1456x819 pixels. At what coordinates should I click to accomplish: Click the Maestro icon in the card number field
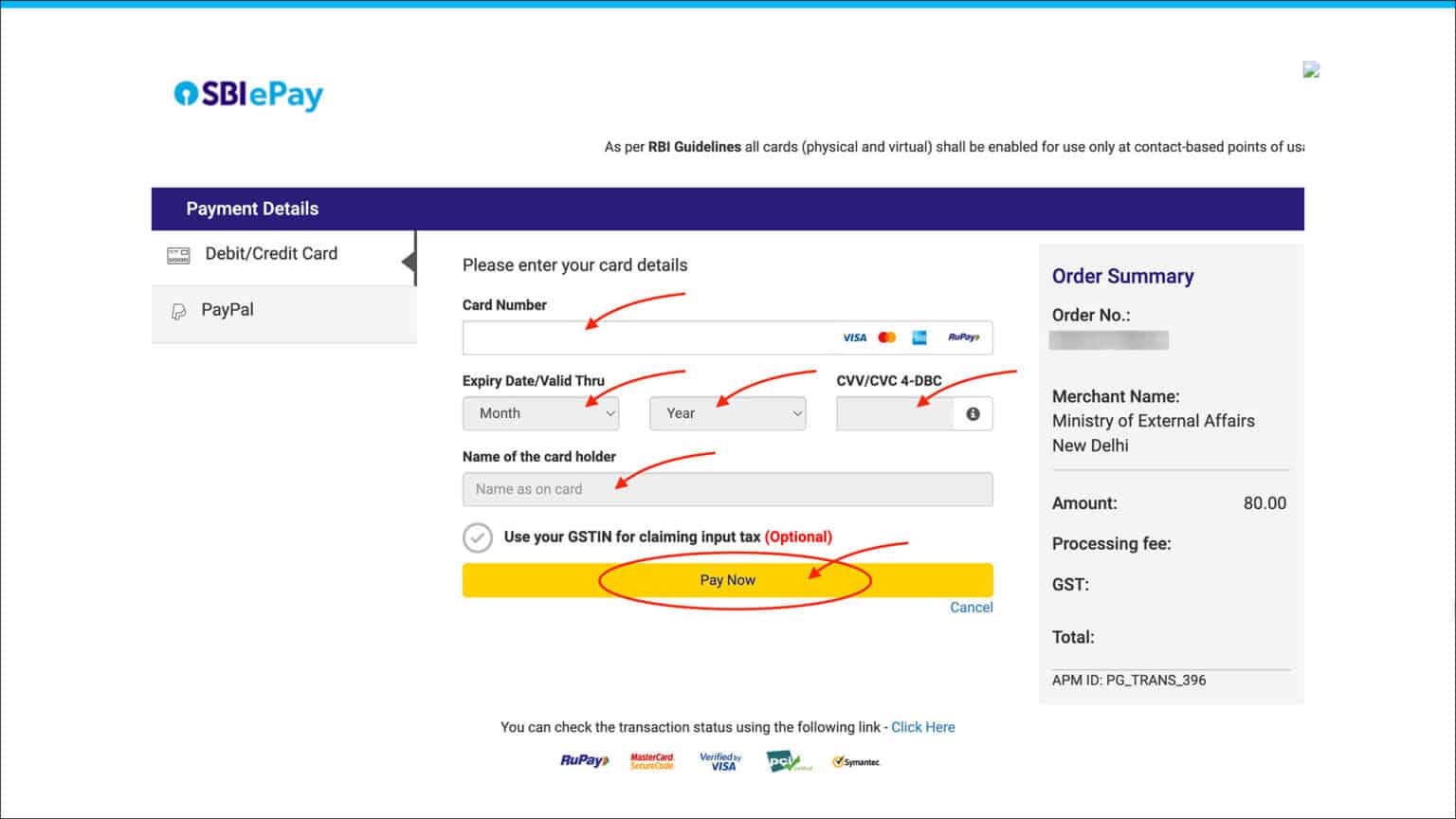[x=919, y=337]
